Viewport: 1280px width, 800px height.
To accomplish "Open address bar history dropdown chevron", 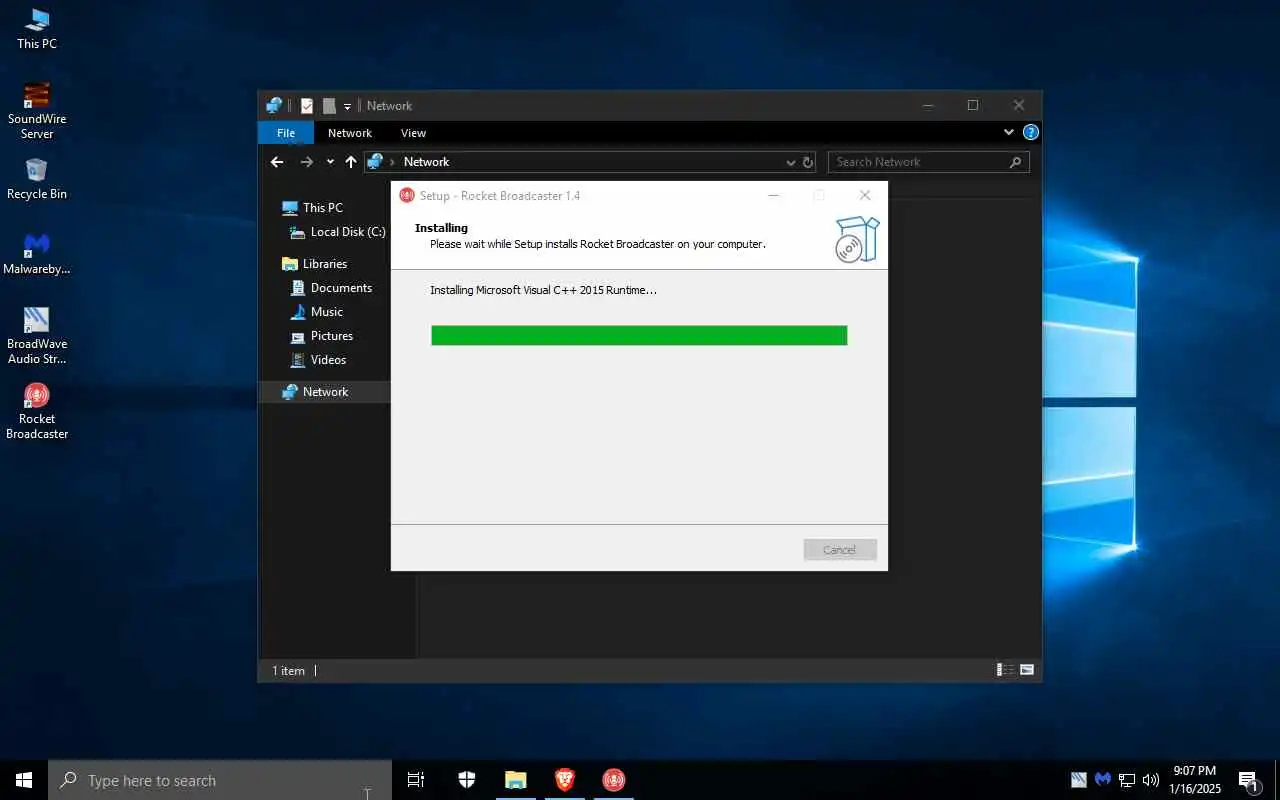I will (x=791, y=162).
